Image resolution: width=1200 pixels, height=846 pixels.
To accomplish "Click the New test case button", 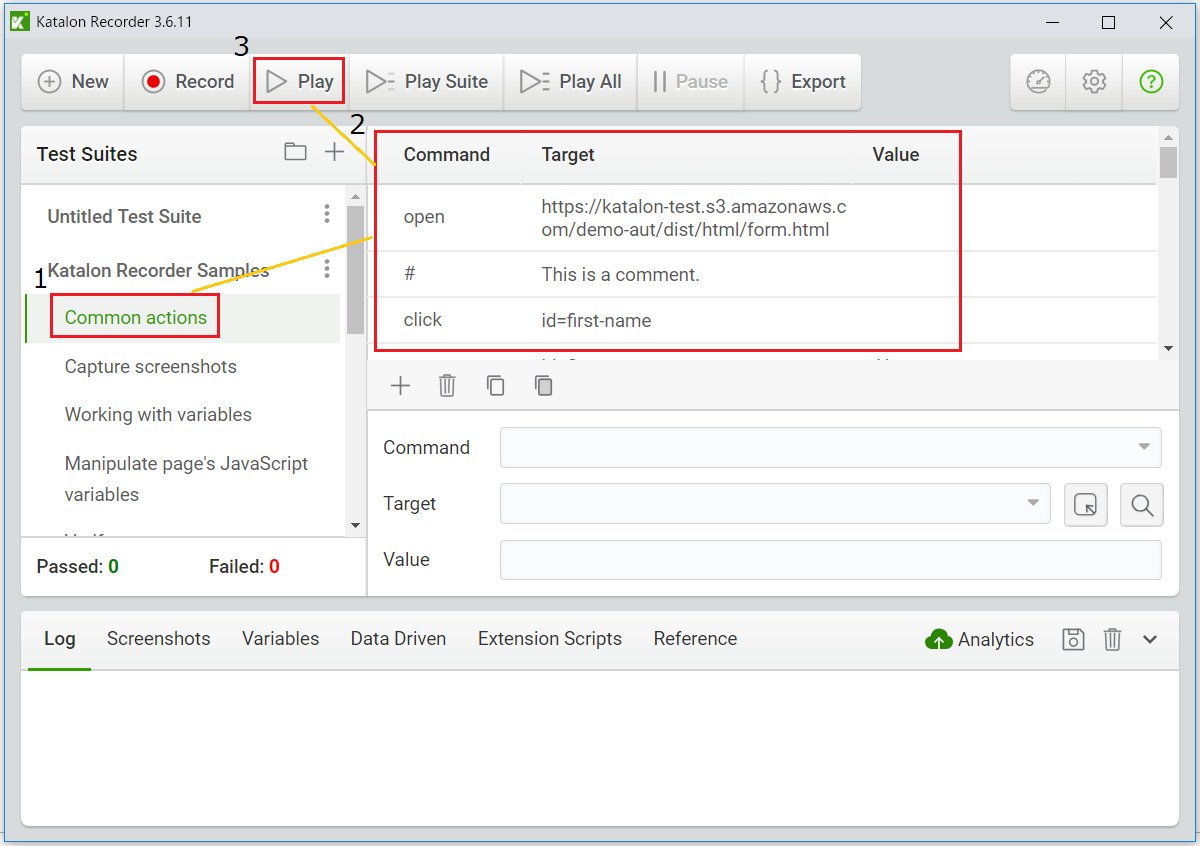I will (x=73, y=82).
